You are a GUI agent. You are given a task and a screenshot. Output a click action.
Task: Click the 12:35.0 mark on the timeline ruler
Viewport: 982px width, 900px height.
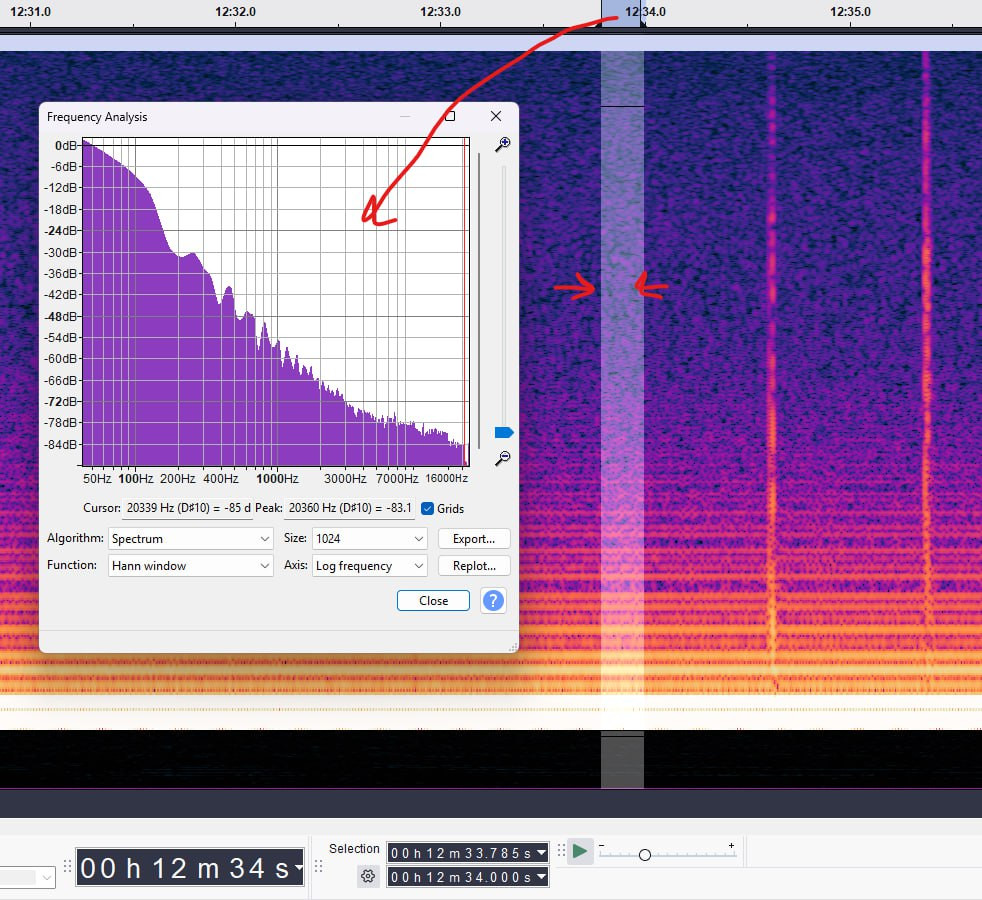click(850, 12)
